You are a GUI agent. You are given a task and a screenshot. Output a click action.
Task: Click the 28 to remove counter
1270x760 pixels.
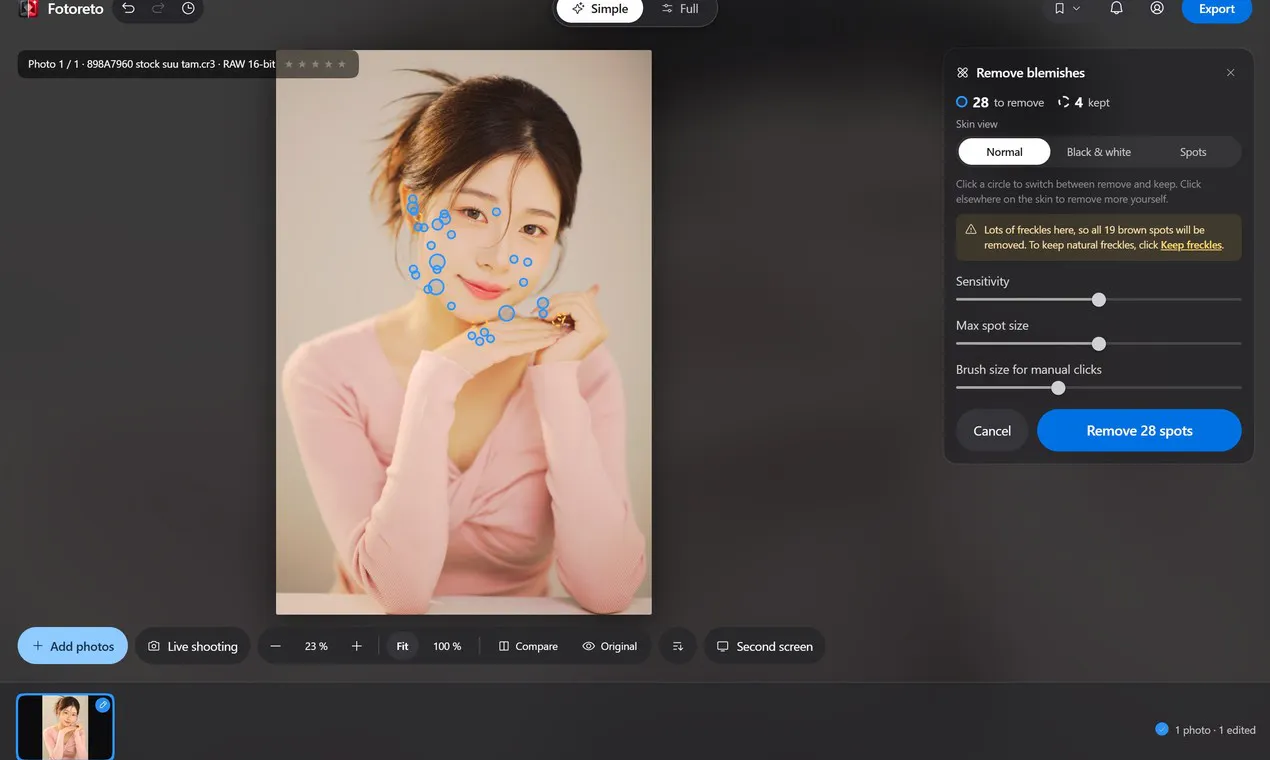click(x=1000, y=102)
